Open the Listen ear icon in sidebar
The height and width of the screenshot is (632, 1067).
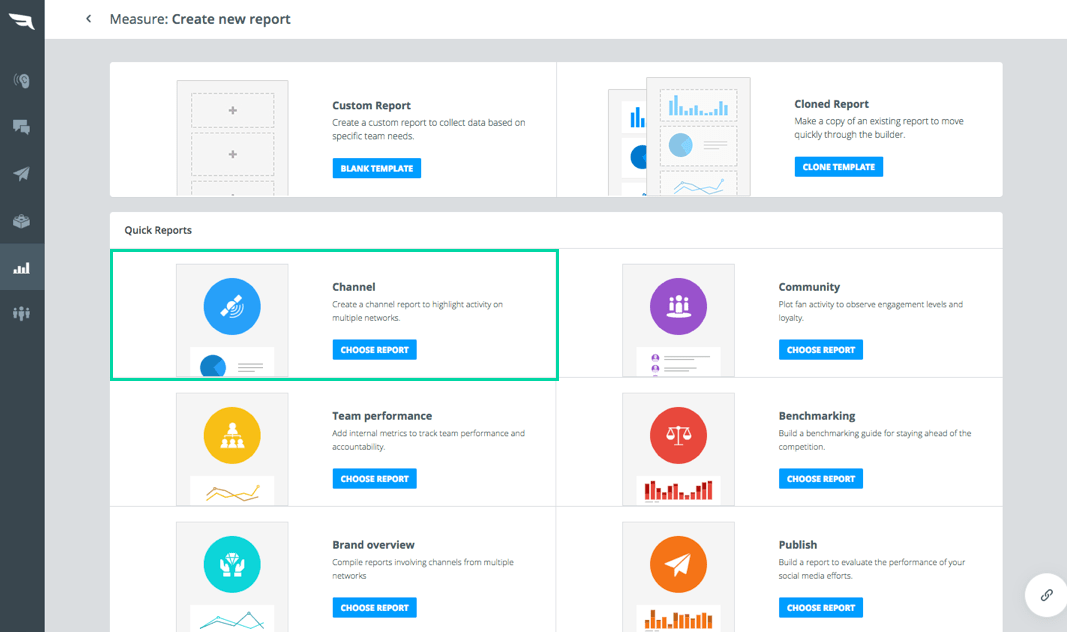point(22,81)
